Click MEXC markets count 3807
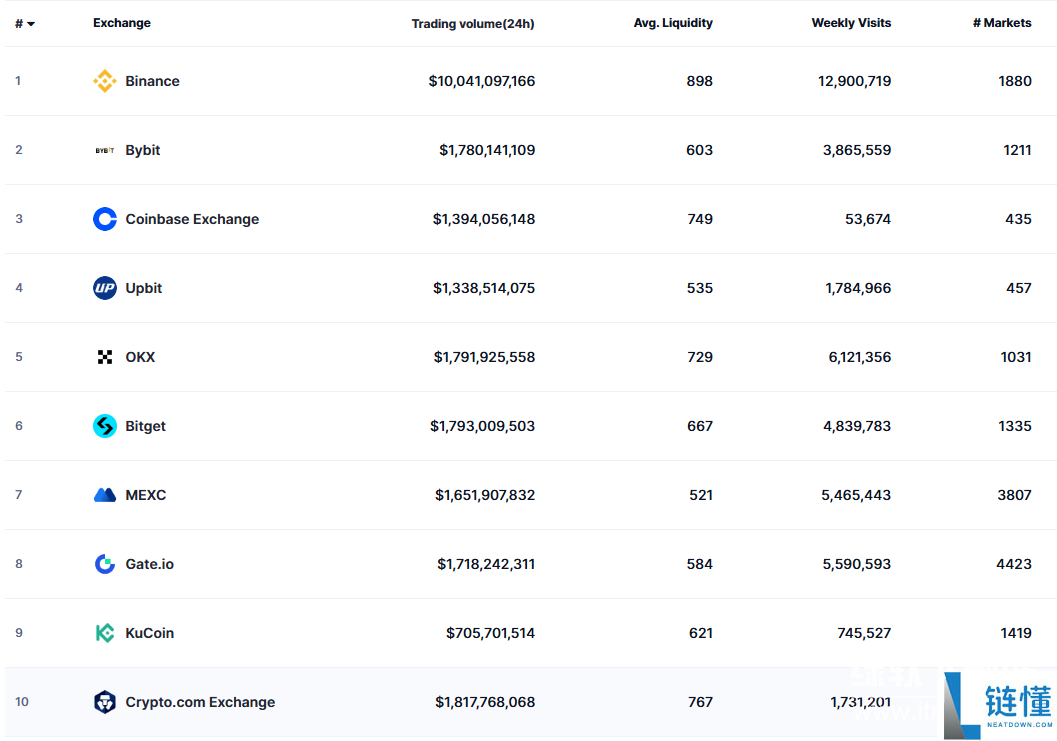 click(x=1015, y=495)
